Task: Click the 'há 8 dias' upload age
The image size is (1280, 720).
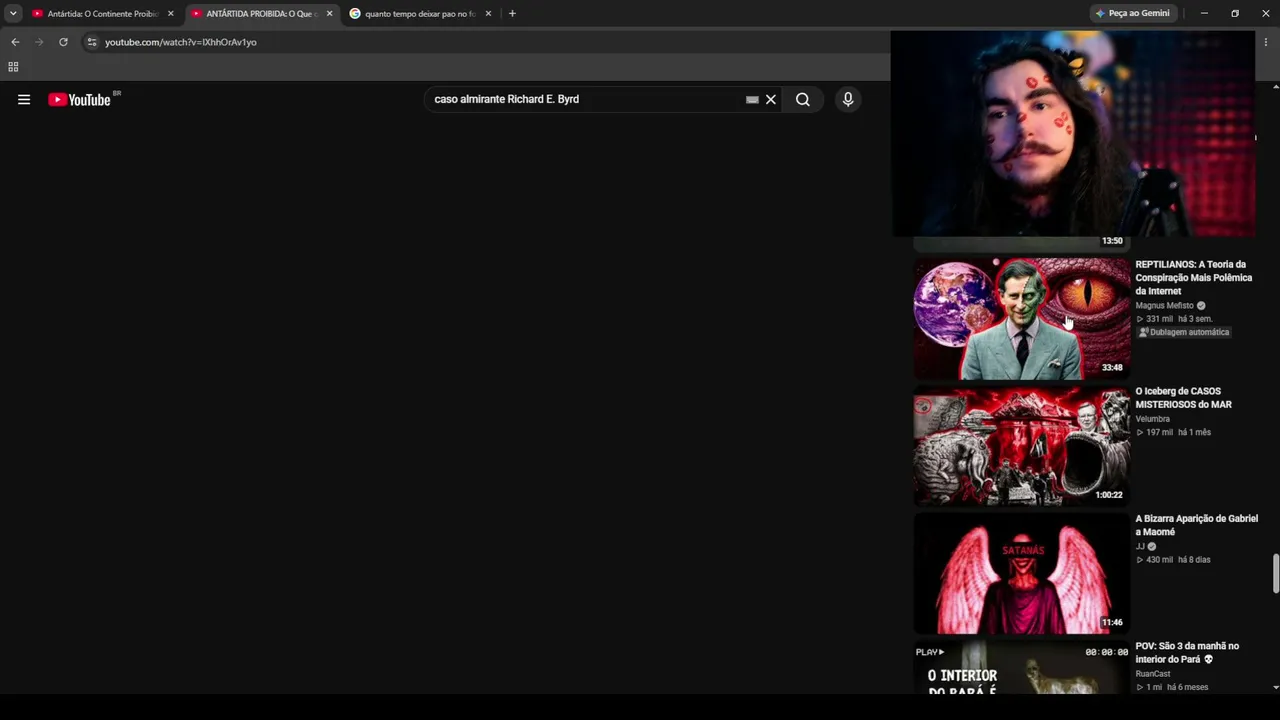Action: pos(1194,560)
